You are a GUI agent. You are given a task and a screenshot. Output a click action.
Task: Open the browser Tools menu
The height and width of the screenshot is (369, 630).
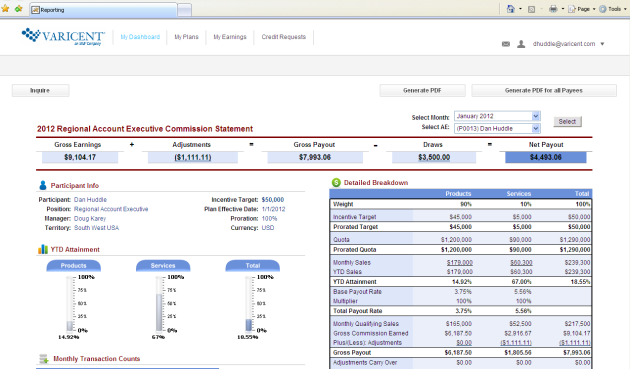click(x=613, y=9)
